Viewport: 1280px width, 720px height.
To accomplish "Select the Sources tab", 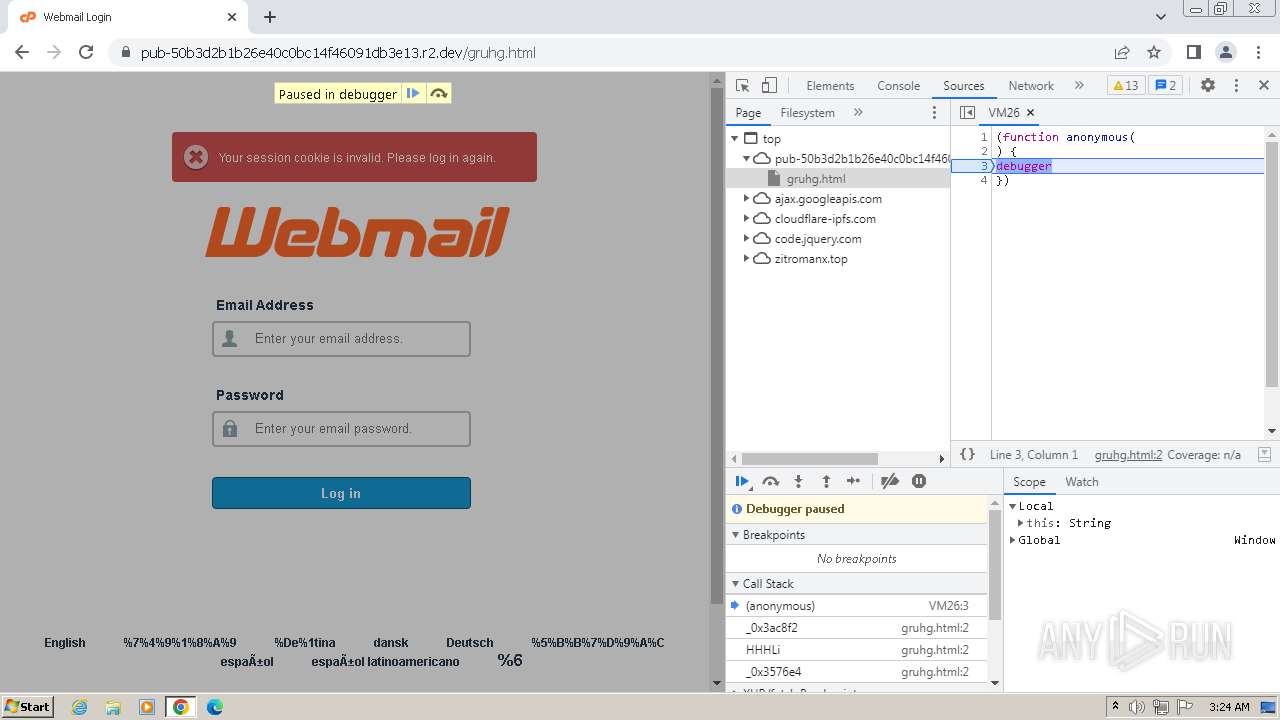I will [x=963, y=86].
